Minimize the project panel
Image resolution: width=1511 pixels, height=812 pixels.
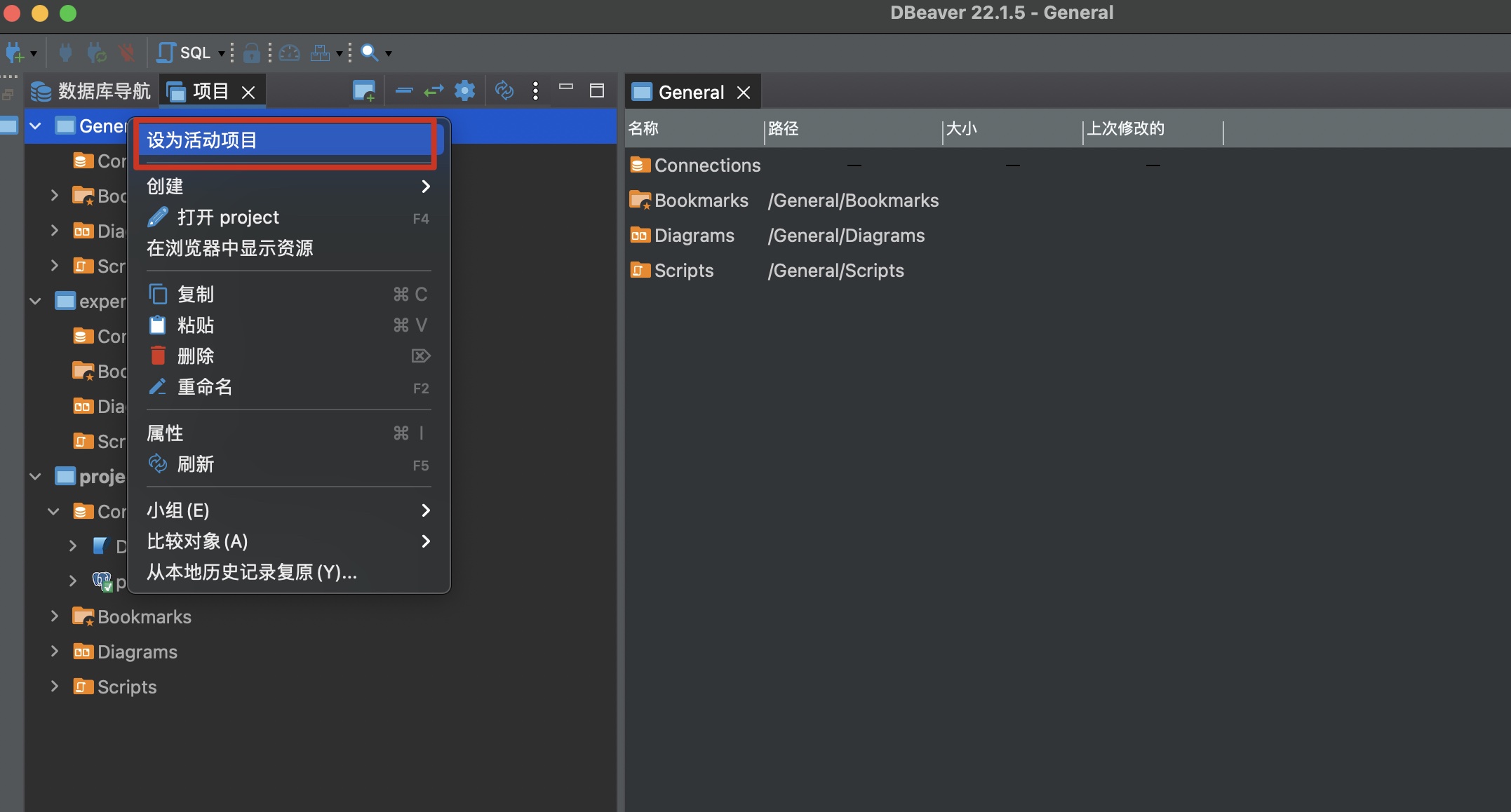click(x=566, y=87)
